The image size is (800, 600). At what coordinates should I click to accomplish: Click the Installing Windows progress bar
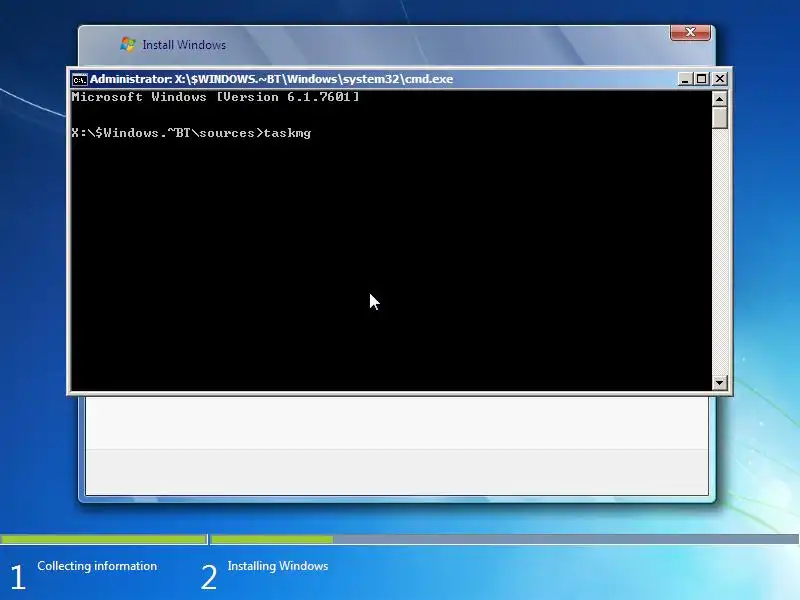click(505, 539)
